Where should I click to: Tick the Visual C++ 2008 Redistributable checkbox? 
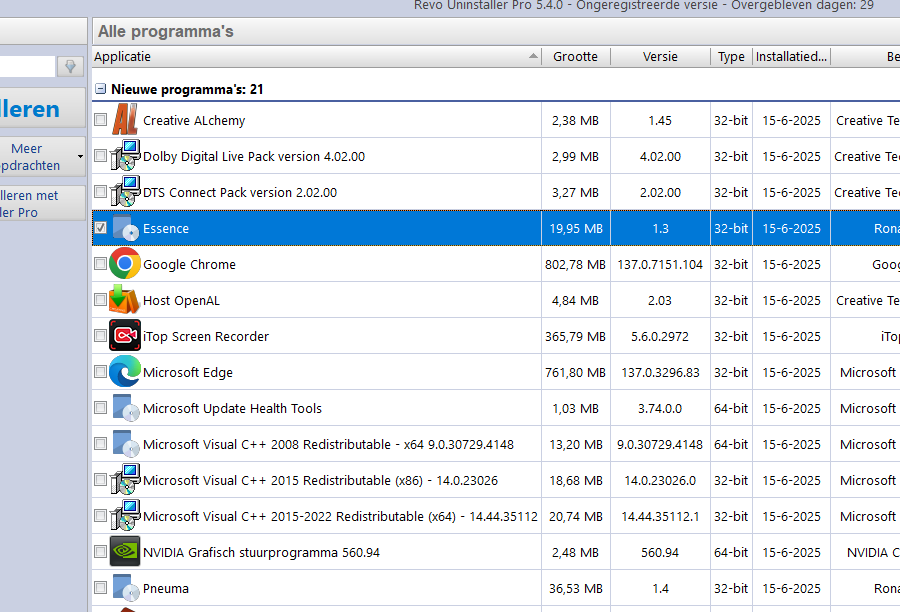(x=100, y=444)
